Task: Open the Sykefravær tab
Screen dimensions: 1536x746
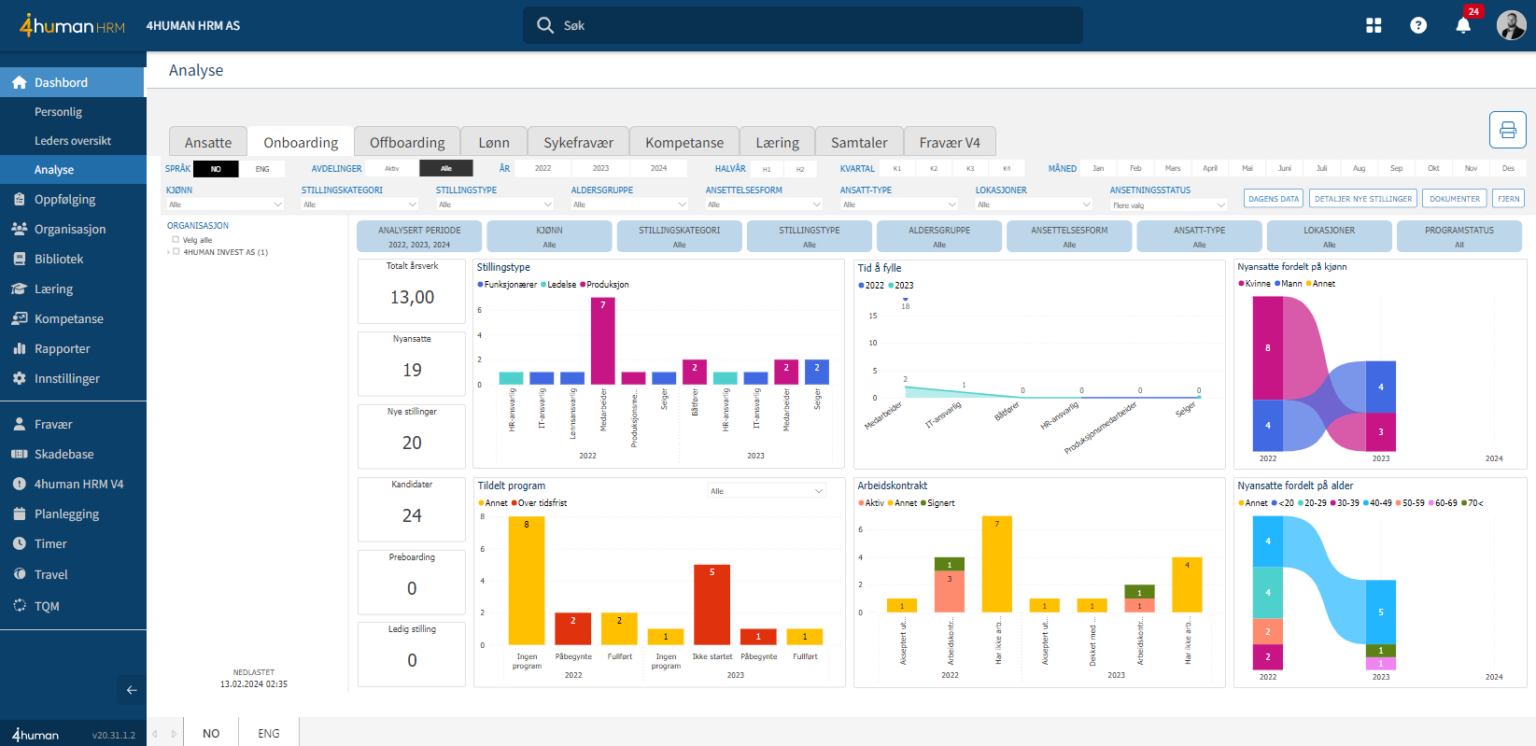Action: coord(584,143)
